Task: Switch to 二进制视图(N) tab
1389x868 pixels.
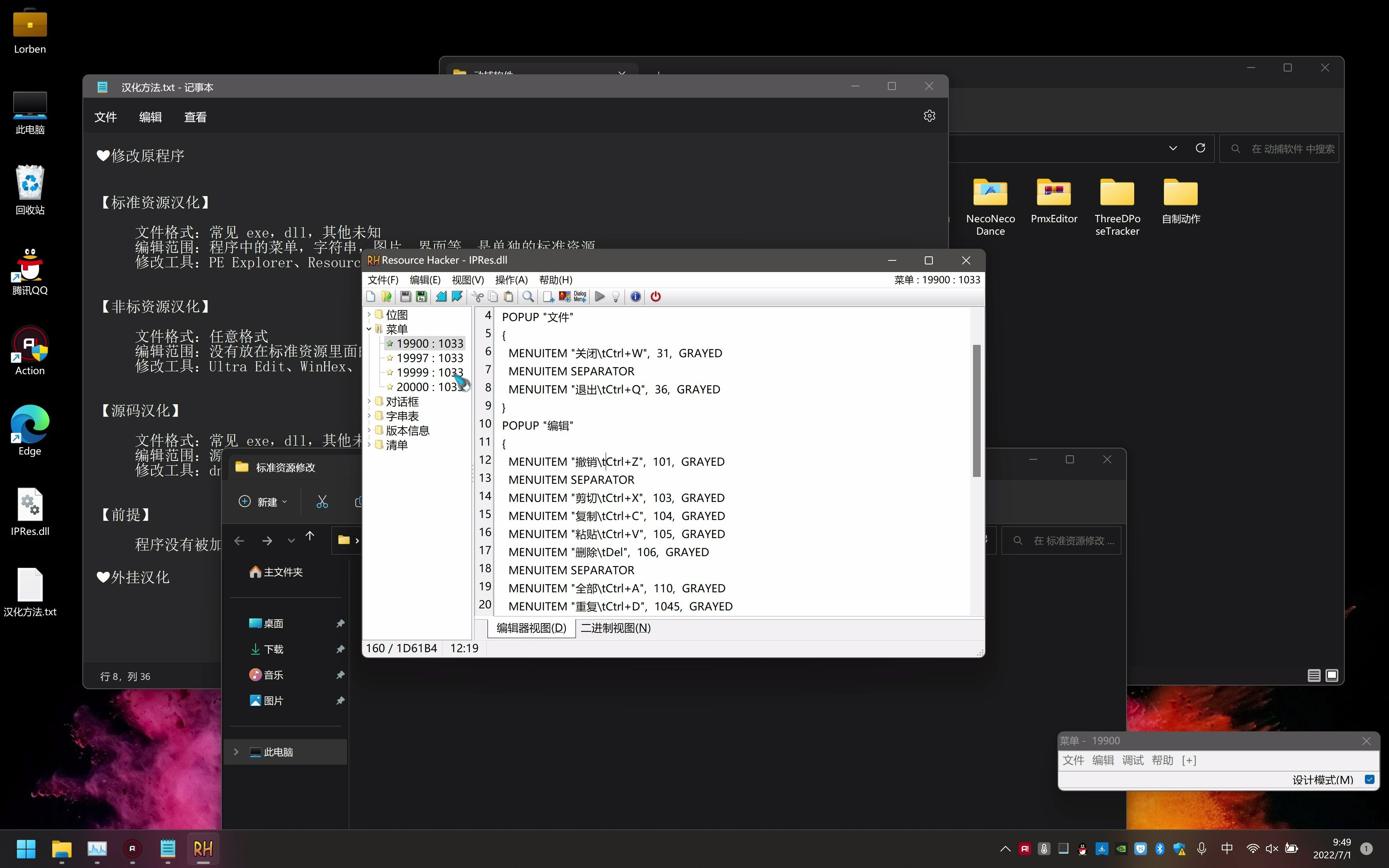Action: 615,627
